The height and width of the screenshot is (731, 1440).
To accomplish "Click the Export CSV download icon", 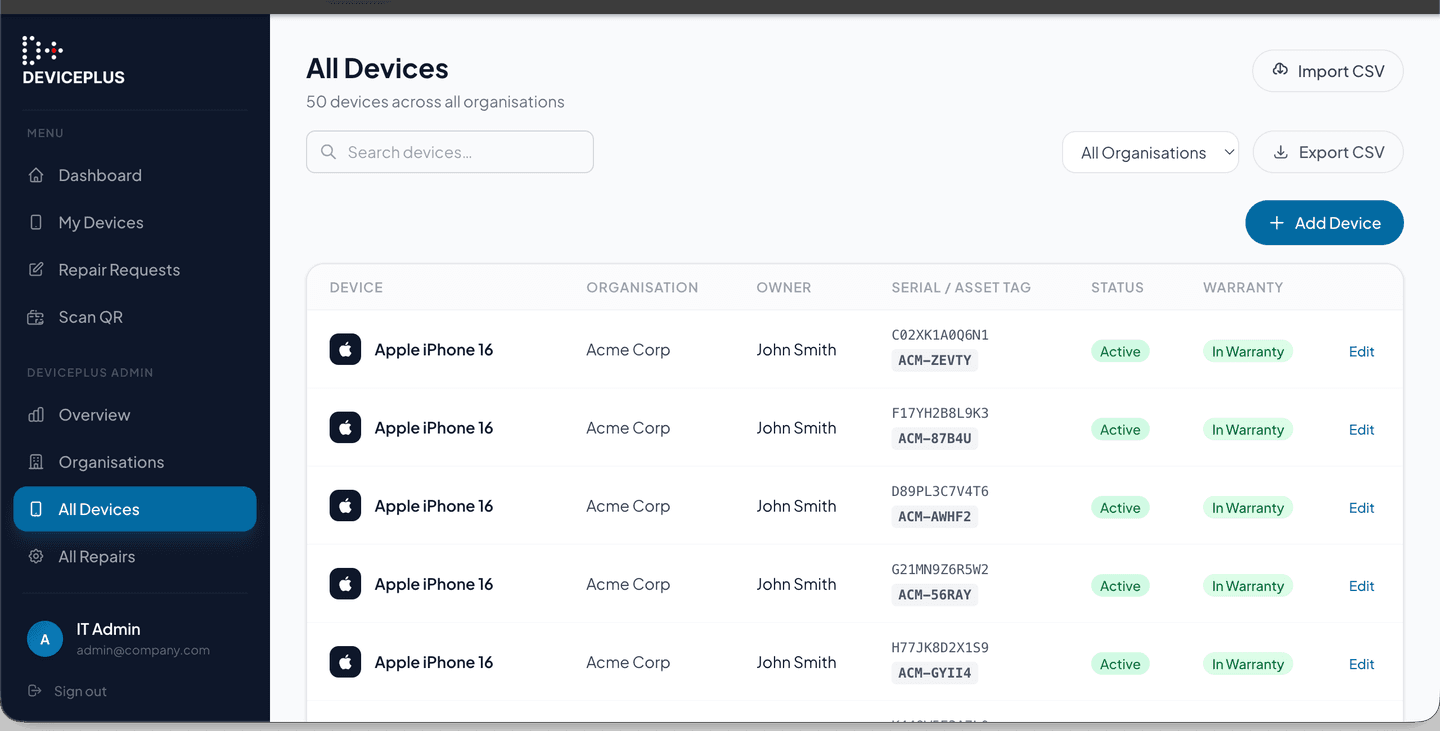I will click(x=1280, y=152).
